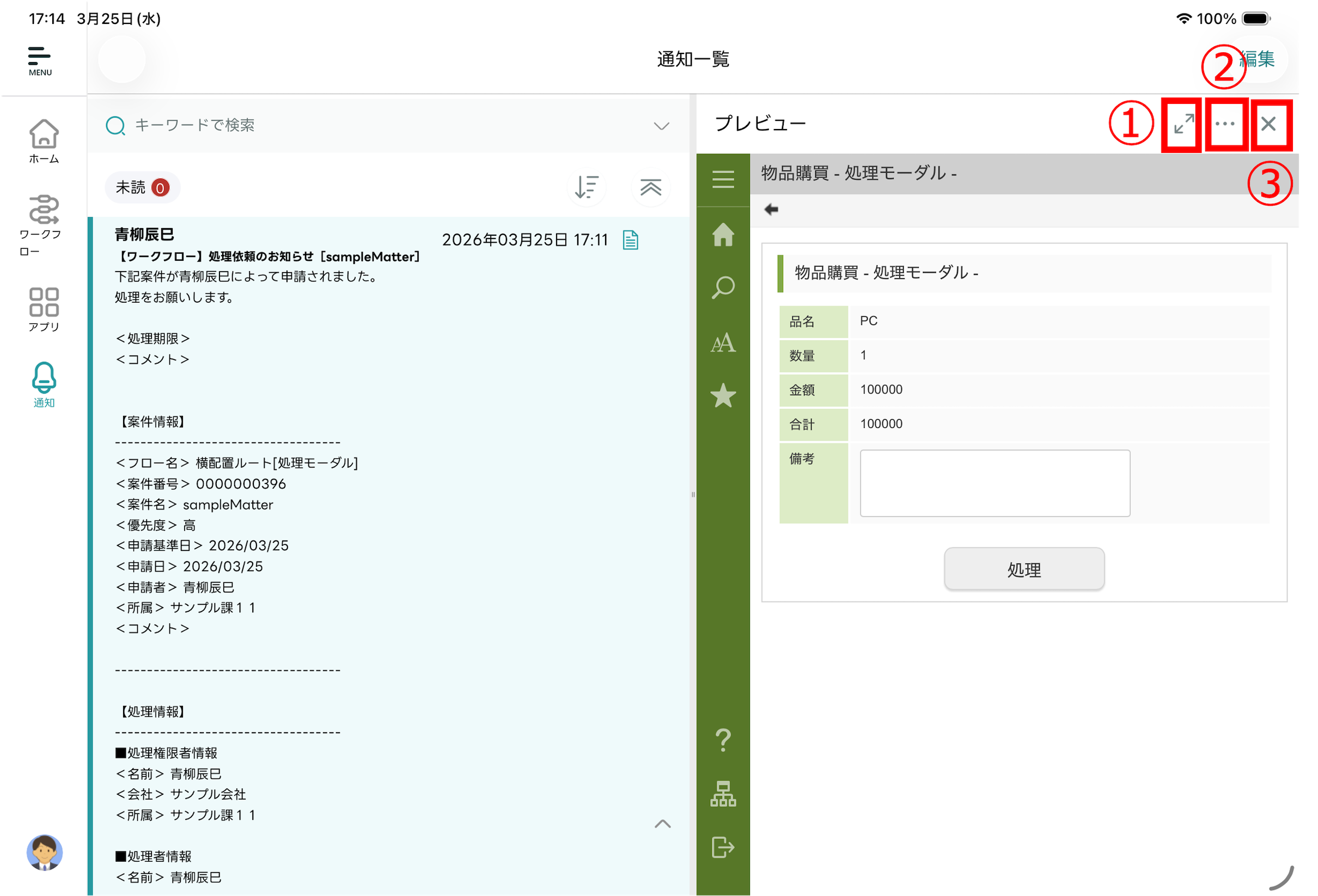Click the 編集 button
The width and height of the screenshot is (1318, 896).
(1257, 58)
